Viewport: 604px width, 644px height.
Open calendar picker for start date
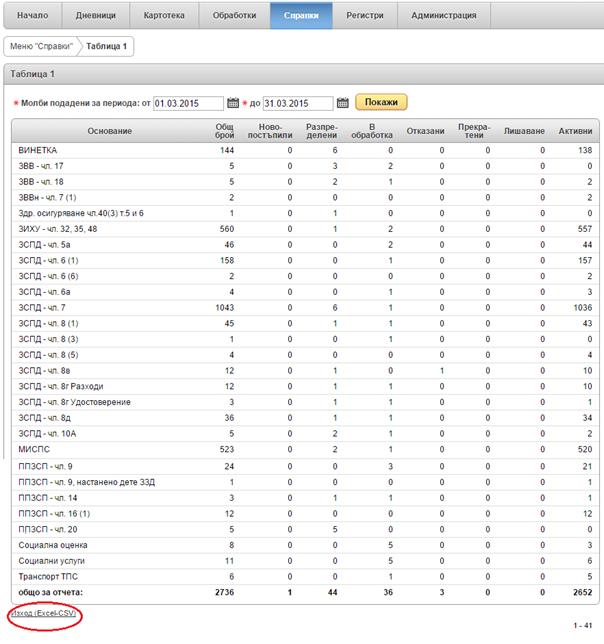pos(233,103)
